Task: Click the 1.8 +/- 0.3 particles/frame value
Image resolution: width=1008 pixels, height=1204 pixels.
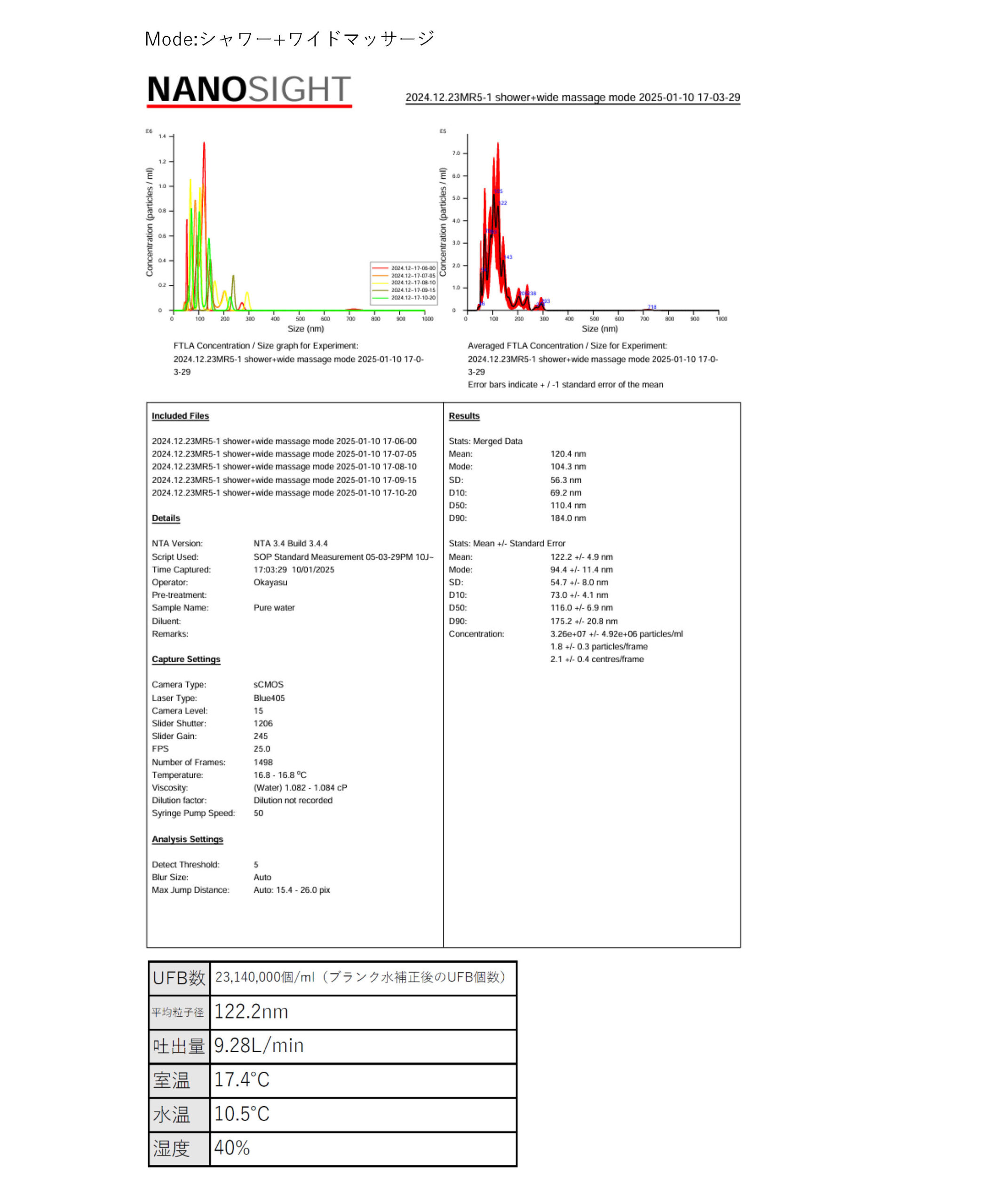Action: point(599,646)
